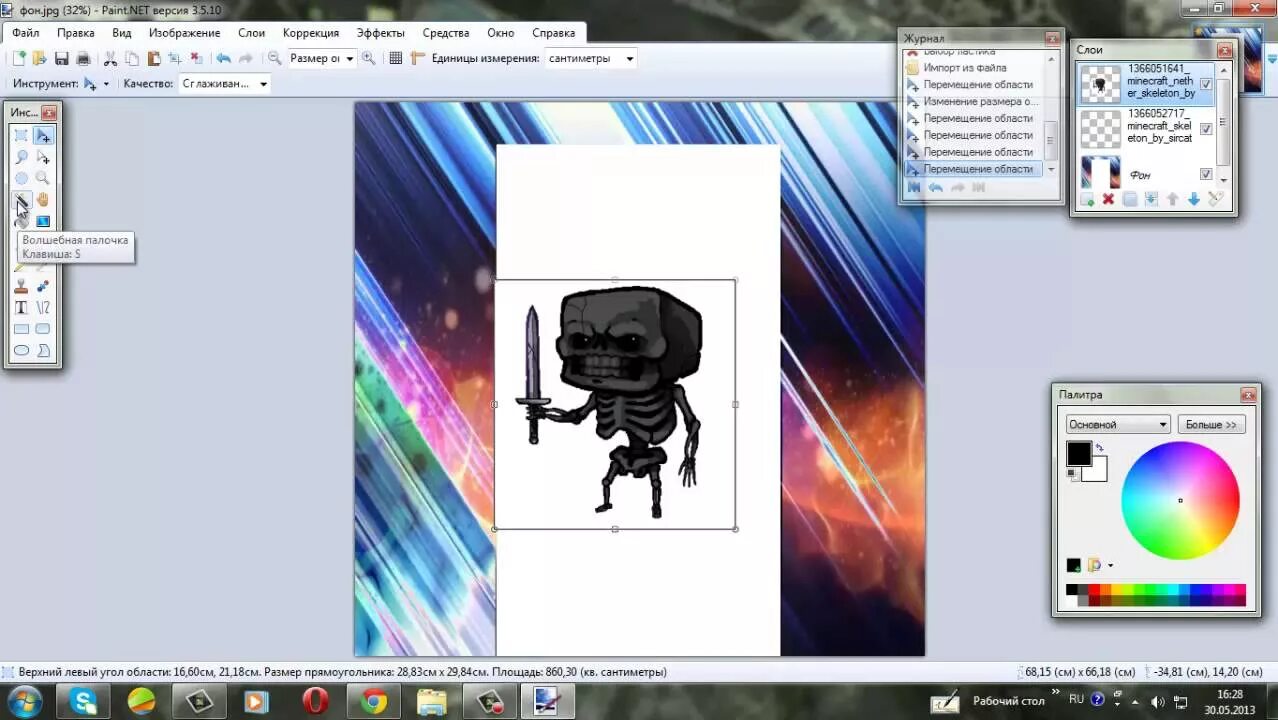This screenshot has width=1278, height=720.
Task: Click the Zoom Out toolbar icon
Action: [x=274, y=58]
